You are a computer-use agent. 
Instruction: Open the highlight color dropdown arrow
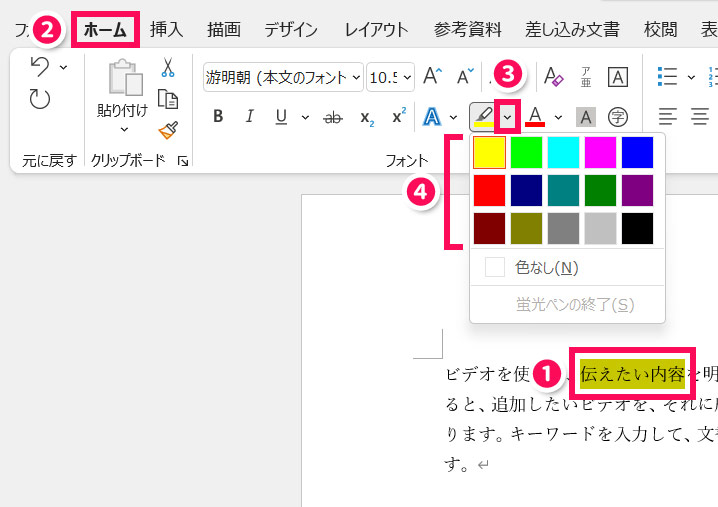pos(507,117)
